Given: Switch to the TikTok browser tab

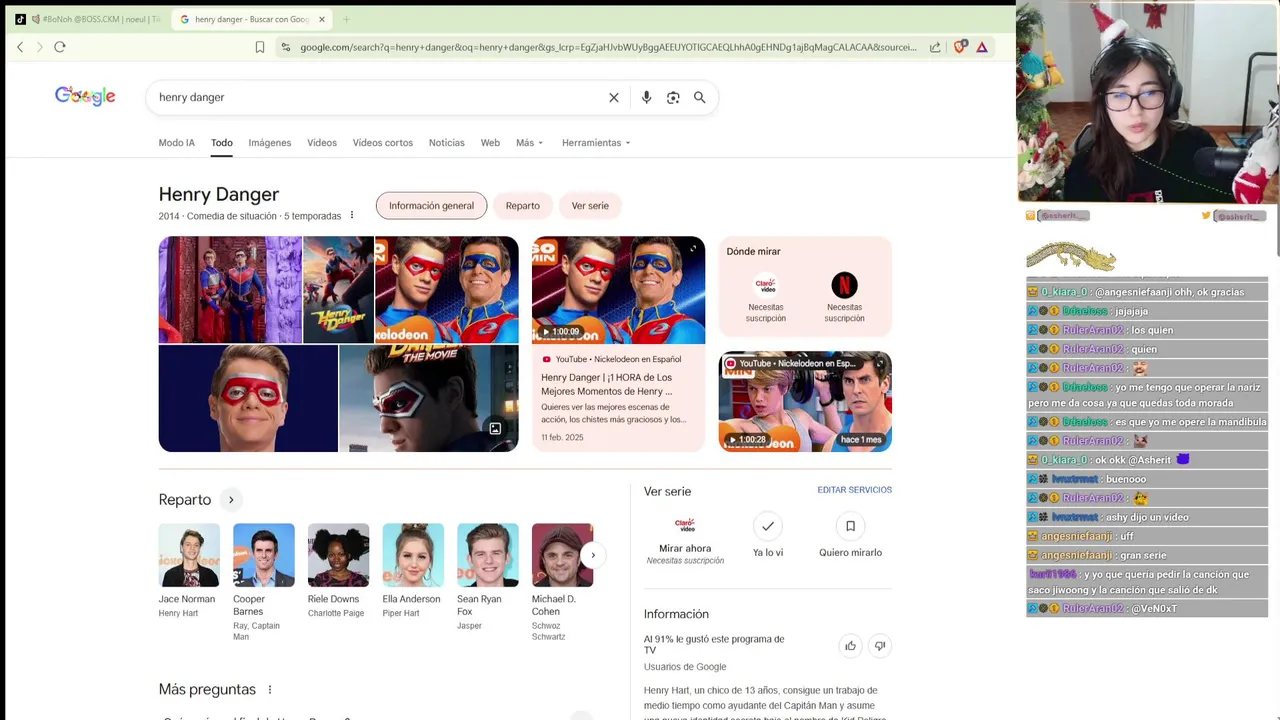Looking at the screenshot, I should 88,19.
